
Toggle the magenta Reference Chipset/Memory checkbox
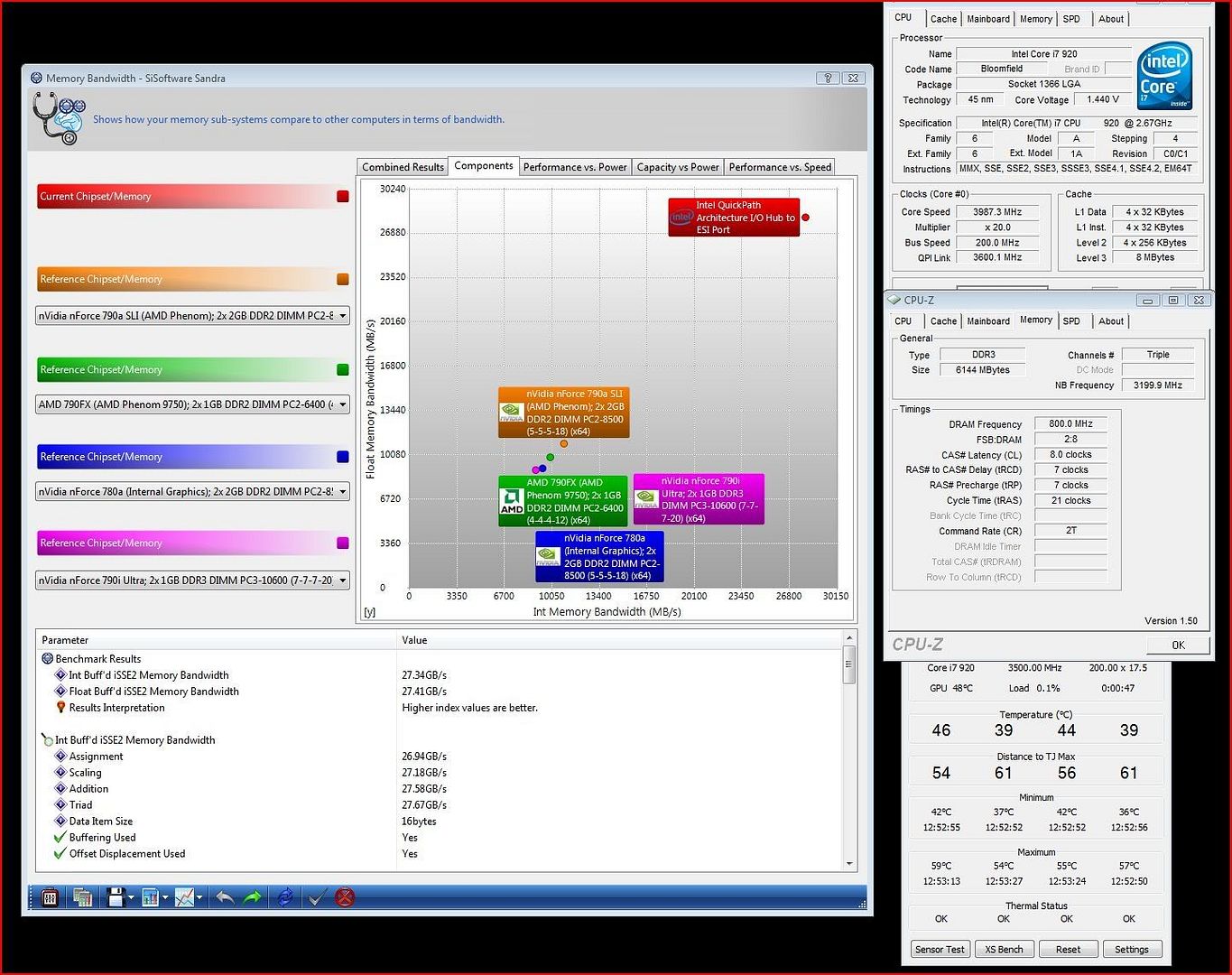tap(343, 543)
